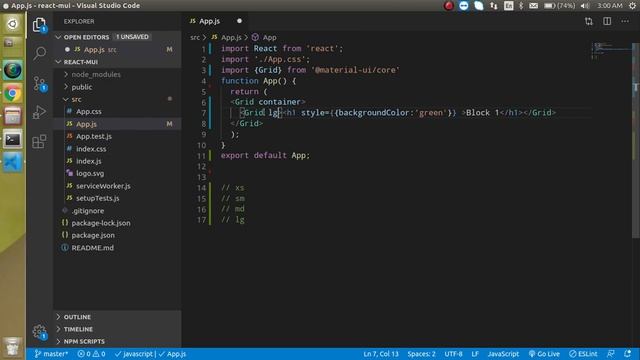Click the master git branch indicator
Viewport: 640px width, 360px height.
pyautogui.click(x=51, y=354)
